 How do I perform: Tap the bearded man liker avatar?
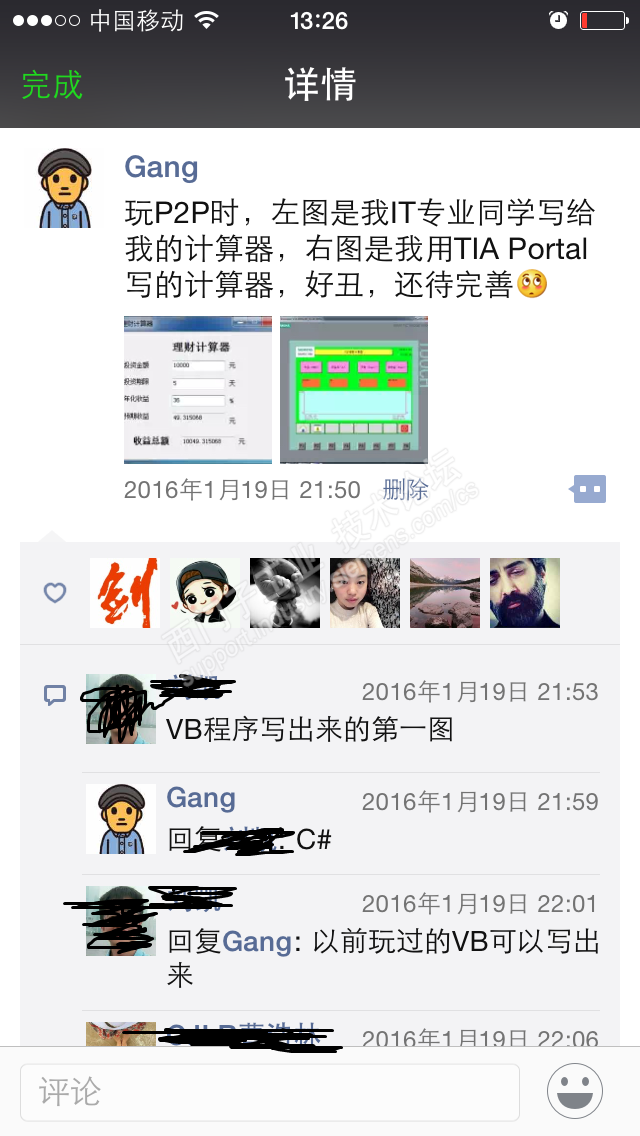[x=525, y=593]
